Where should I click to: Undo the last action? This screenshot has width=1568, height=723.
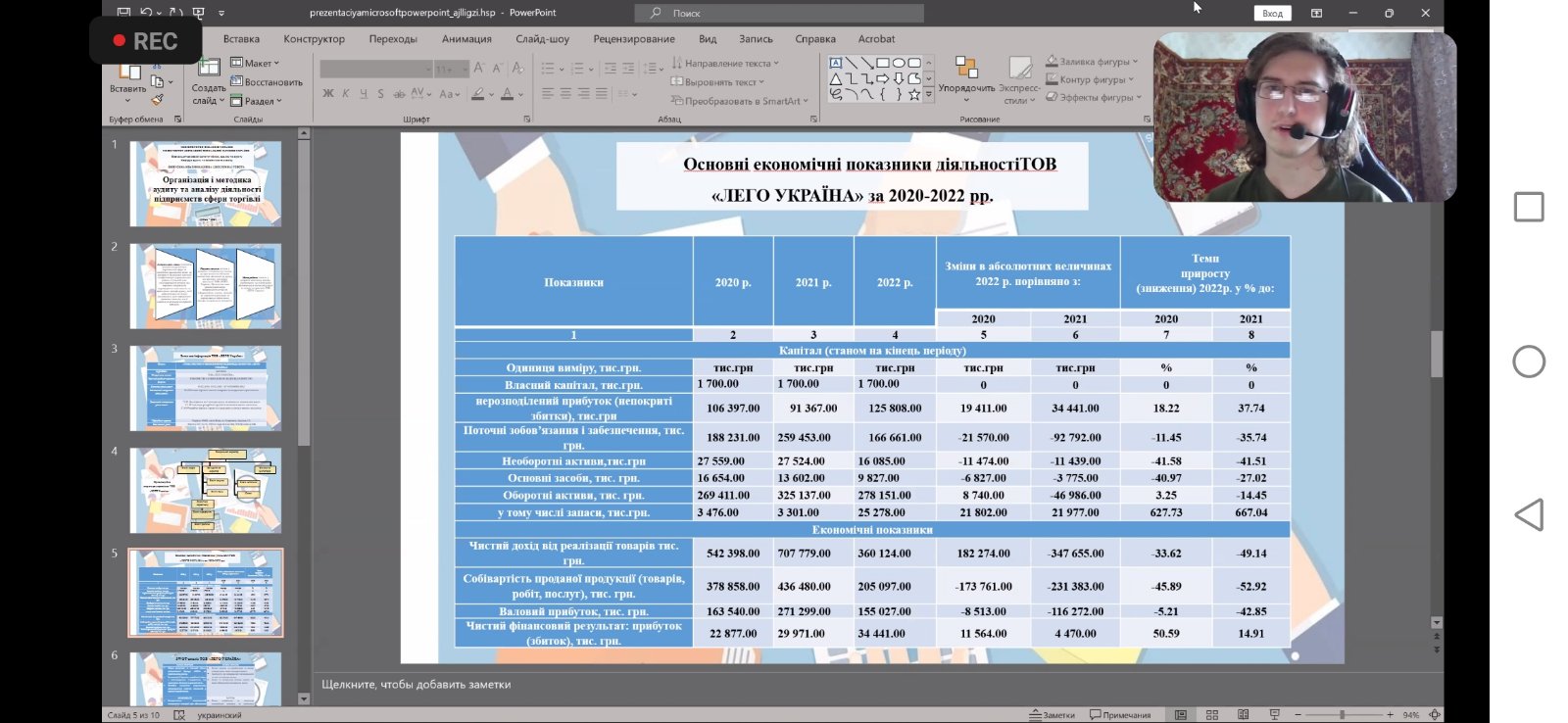145,13
